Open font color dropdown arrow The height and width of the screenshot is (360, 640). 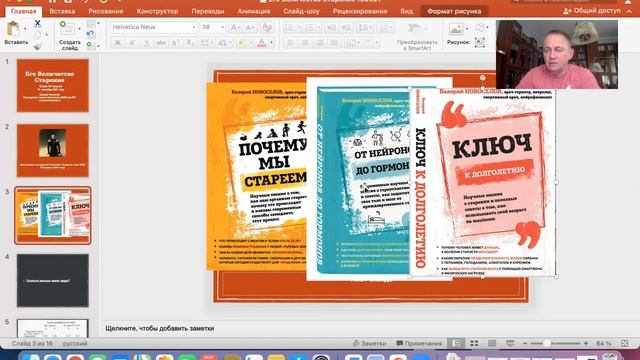[271, 43]
